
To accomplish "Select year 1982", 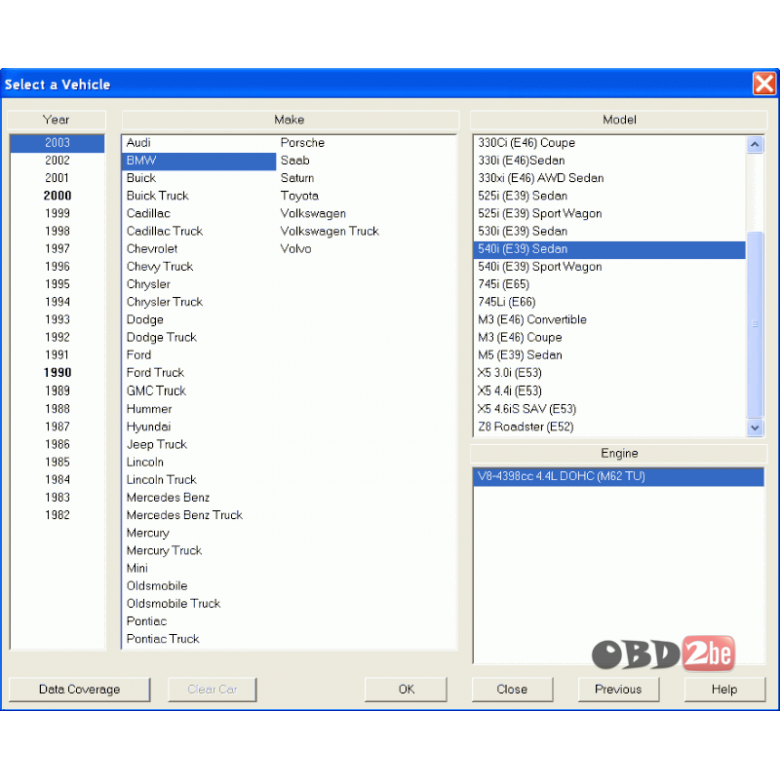I will [57, 515].
